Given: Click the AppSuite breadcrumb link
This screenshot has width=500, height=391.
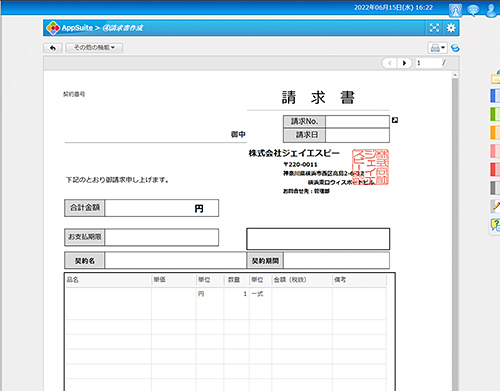Looking at the screenshot, I should coord(77,28).
